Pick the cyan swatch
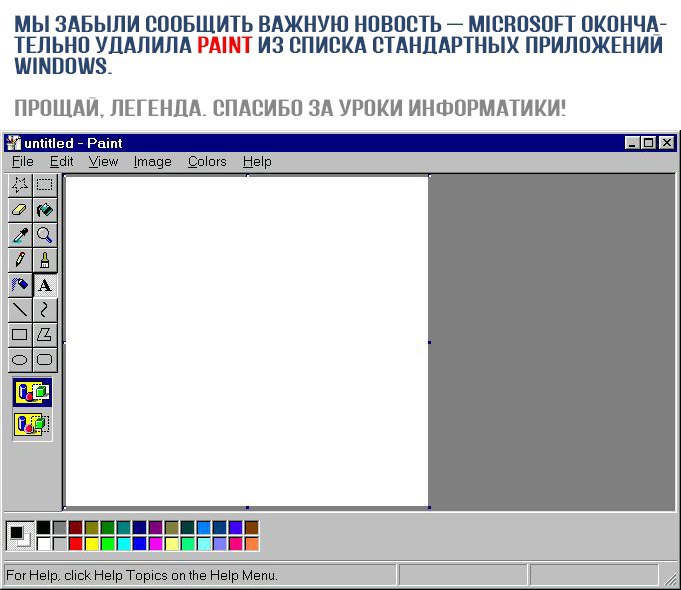Screen dimensions: 681x590 124,544
